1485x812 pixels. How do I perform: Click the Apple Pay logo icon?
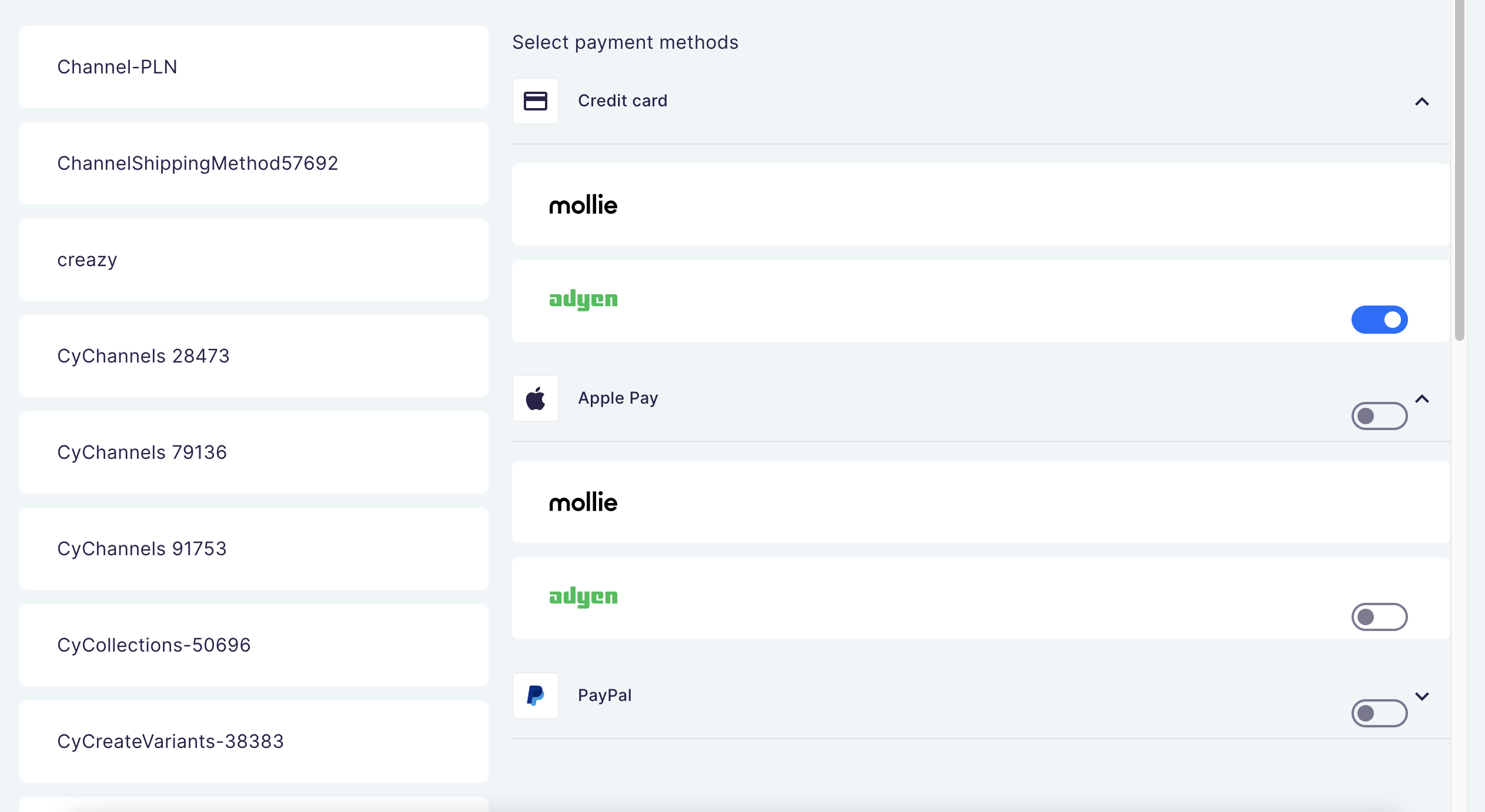coord(536,398)
